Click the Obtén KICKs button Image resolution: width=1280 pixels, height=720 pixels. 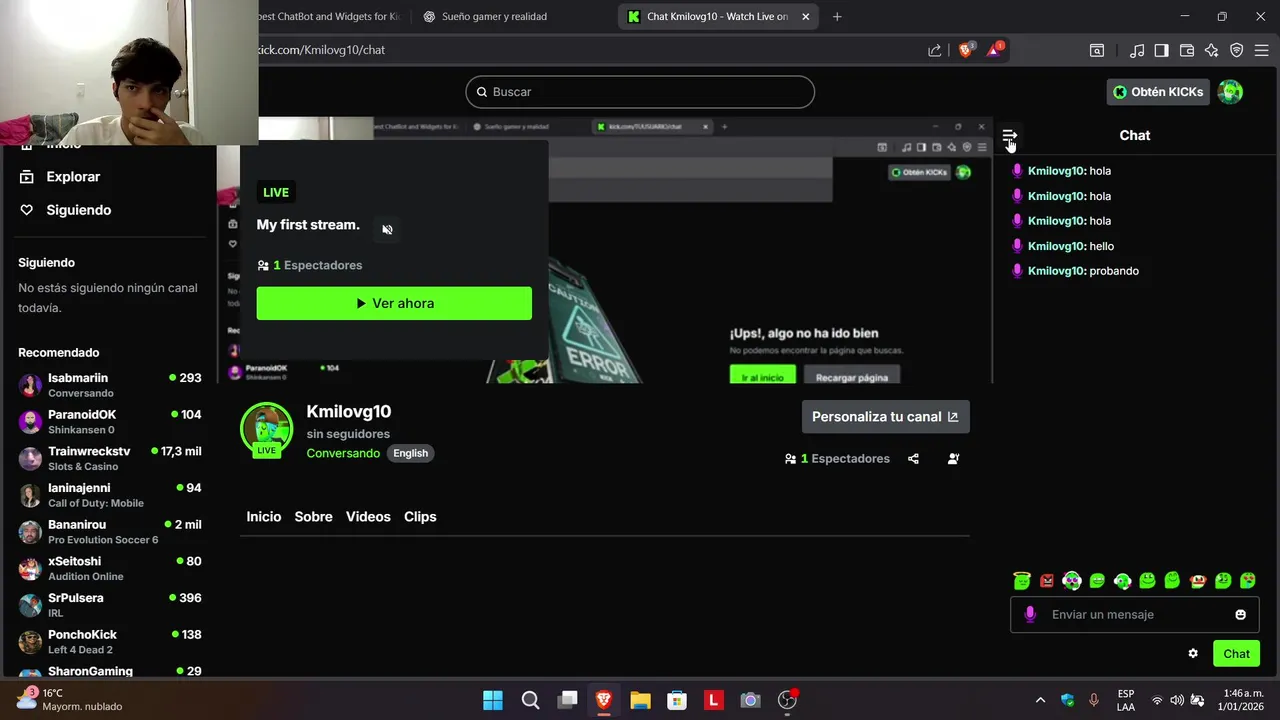click(1158, 92)
